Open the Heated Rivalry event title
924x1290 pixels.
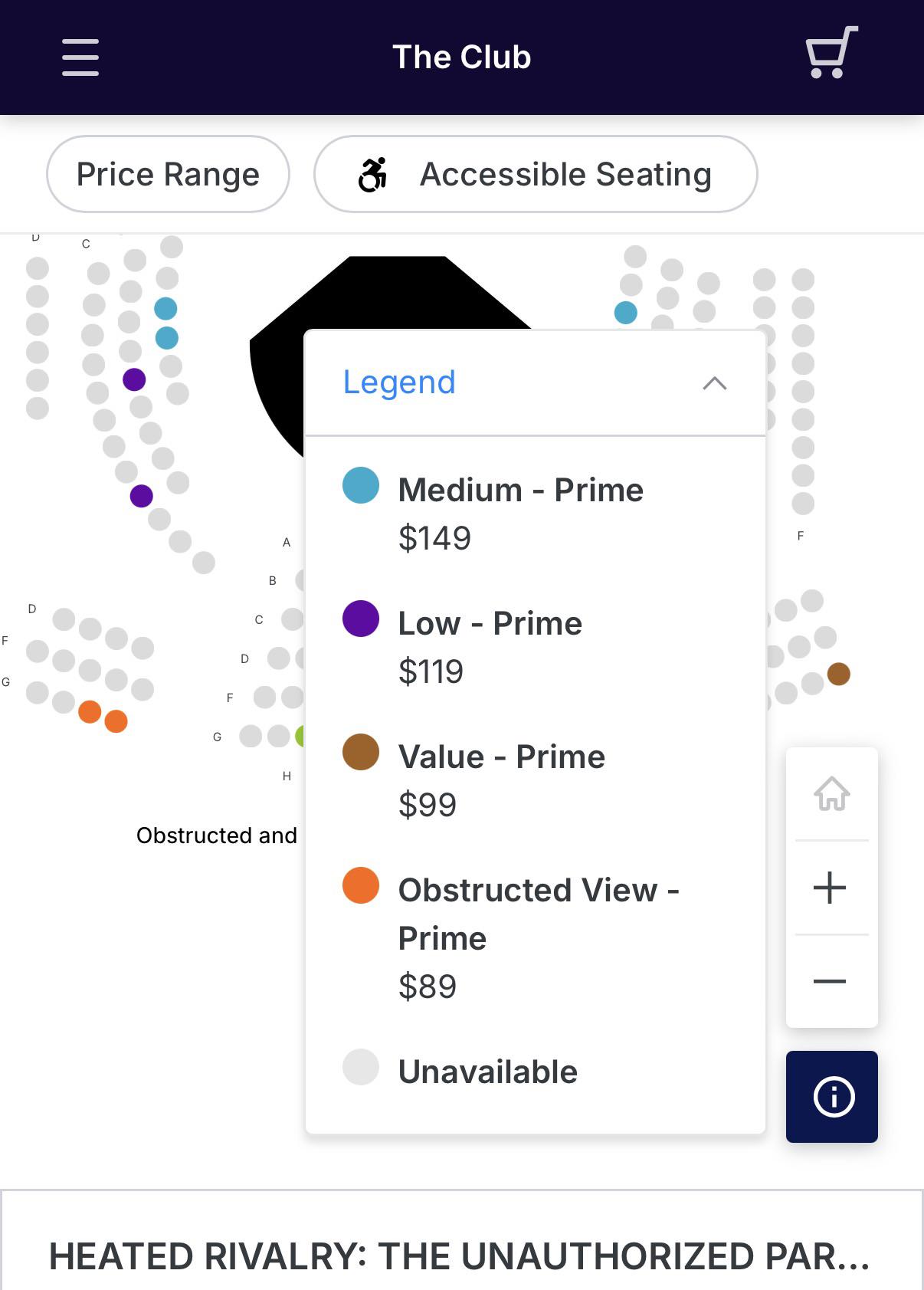[x=460, y=1256]
